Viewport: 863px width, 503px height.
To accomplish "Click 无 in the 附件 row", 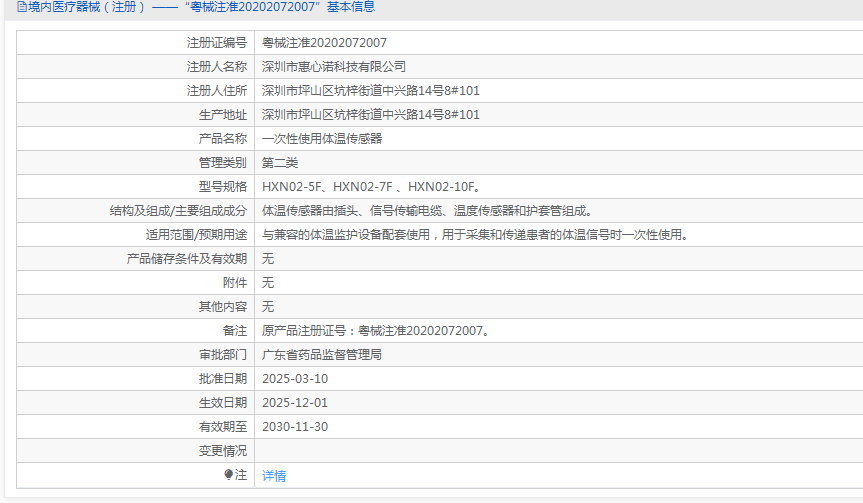I will tap(268, 283).
